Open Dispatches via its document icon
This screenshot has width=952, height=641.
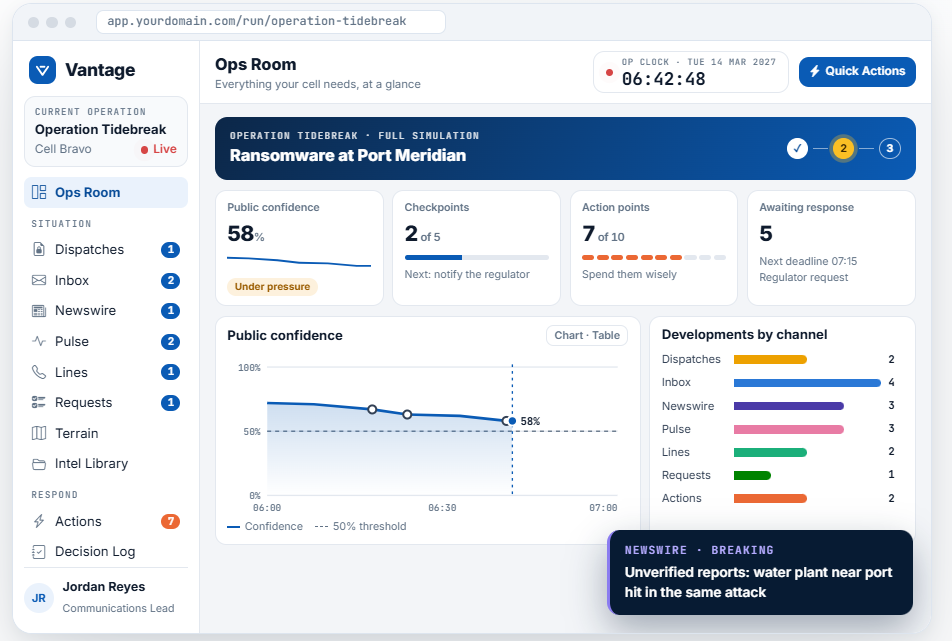[39, 249]
